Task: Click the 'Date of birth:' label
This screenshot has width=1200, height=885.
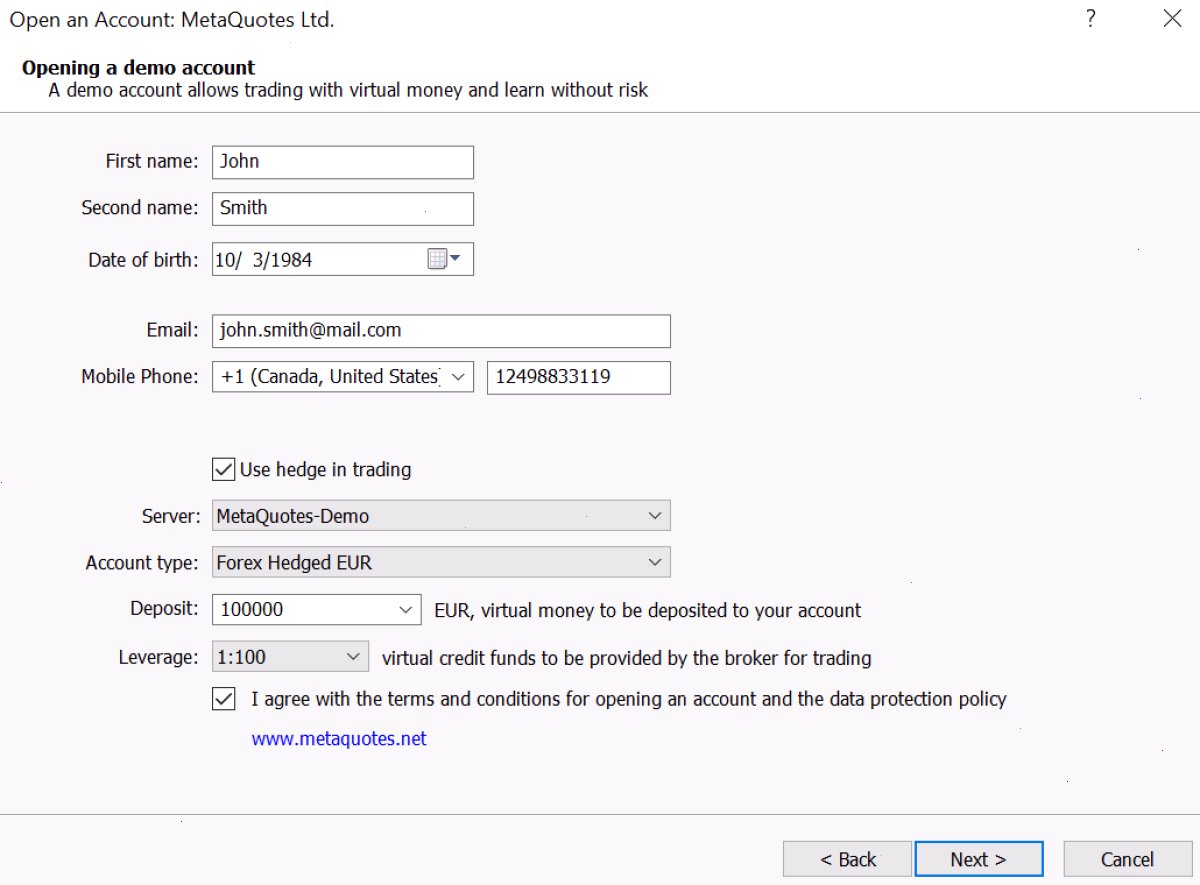Action: 144,260
